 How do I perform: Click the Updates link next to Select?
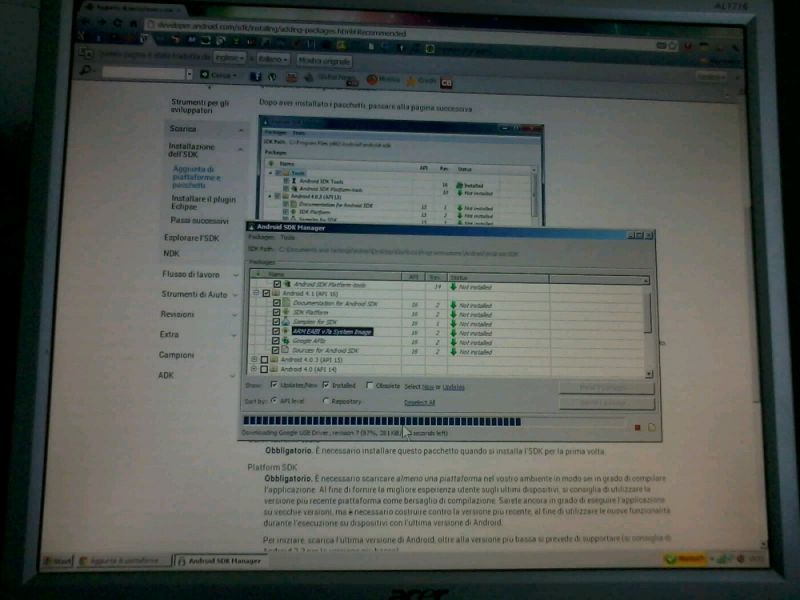(454, 387)
